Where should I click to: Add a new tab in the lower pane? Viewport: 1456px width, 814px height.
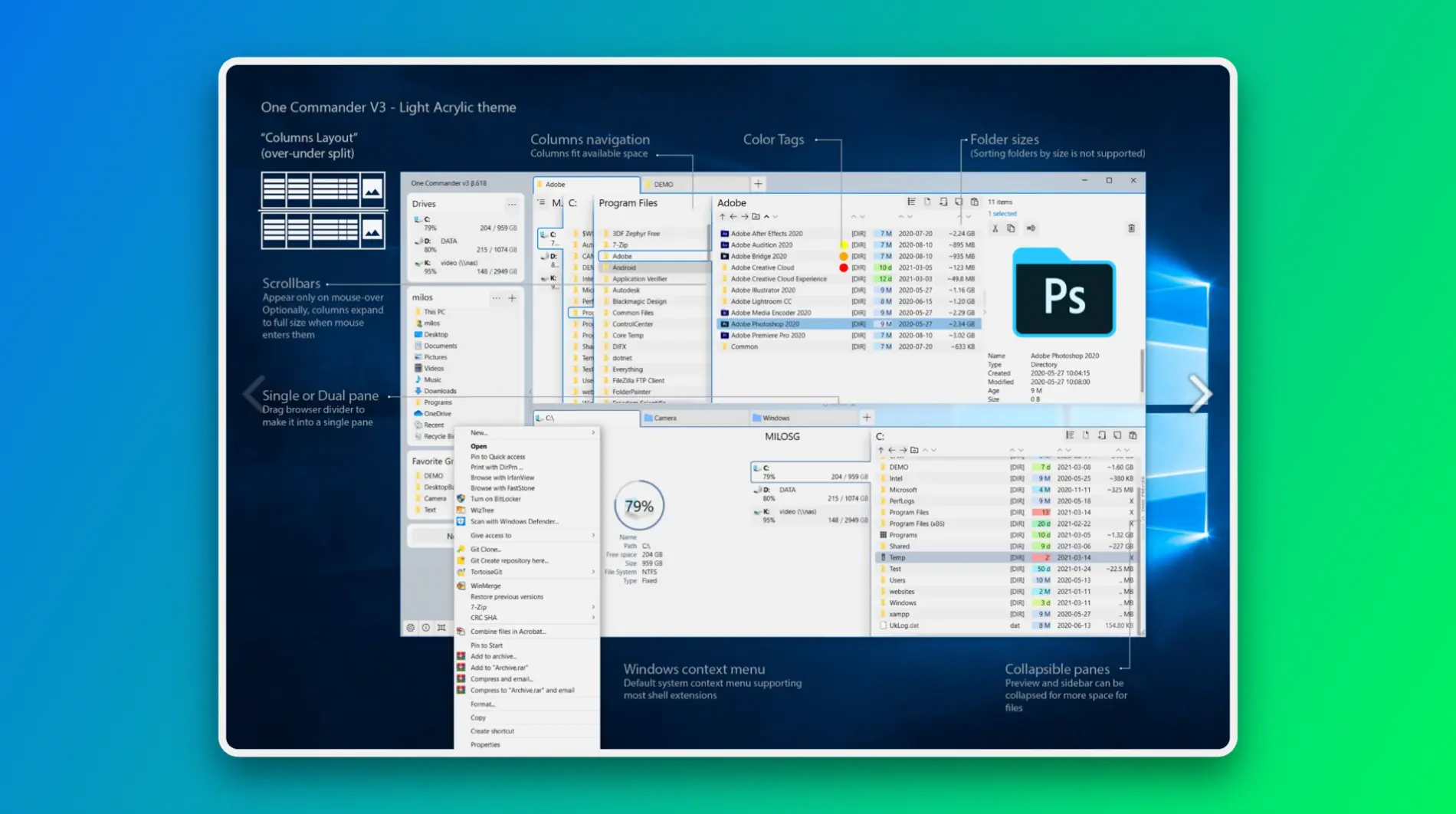click(x=867, y=418)
